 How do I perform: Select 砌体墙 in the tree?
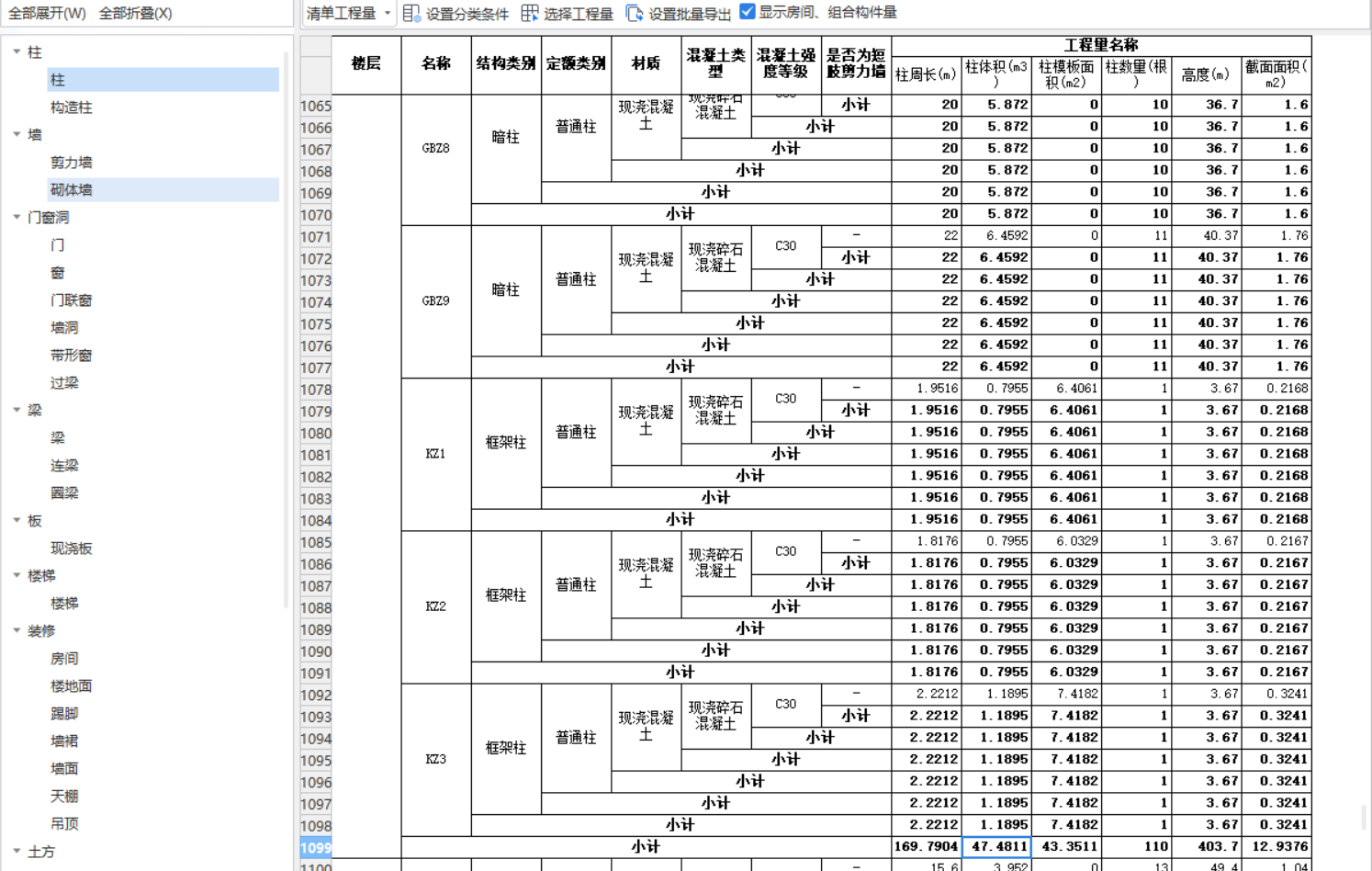[x=163, y=190]
